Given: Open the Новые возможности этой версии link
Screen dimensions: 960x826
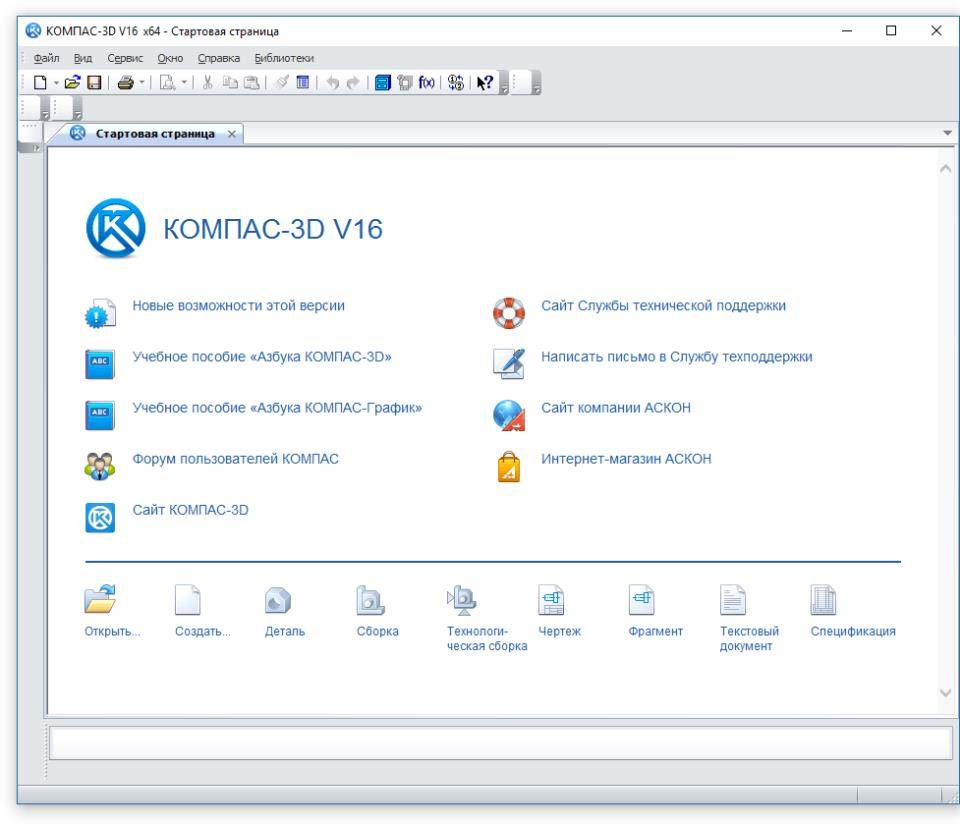Looking at the screenshot, I should (x=239, y=304).
